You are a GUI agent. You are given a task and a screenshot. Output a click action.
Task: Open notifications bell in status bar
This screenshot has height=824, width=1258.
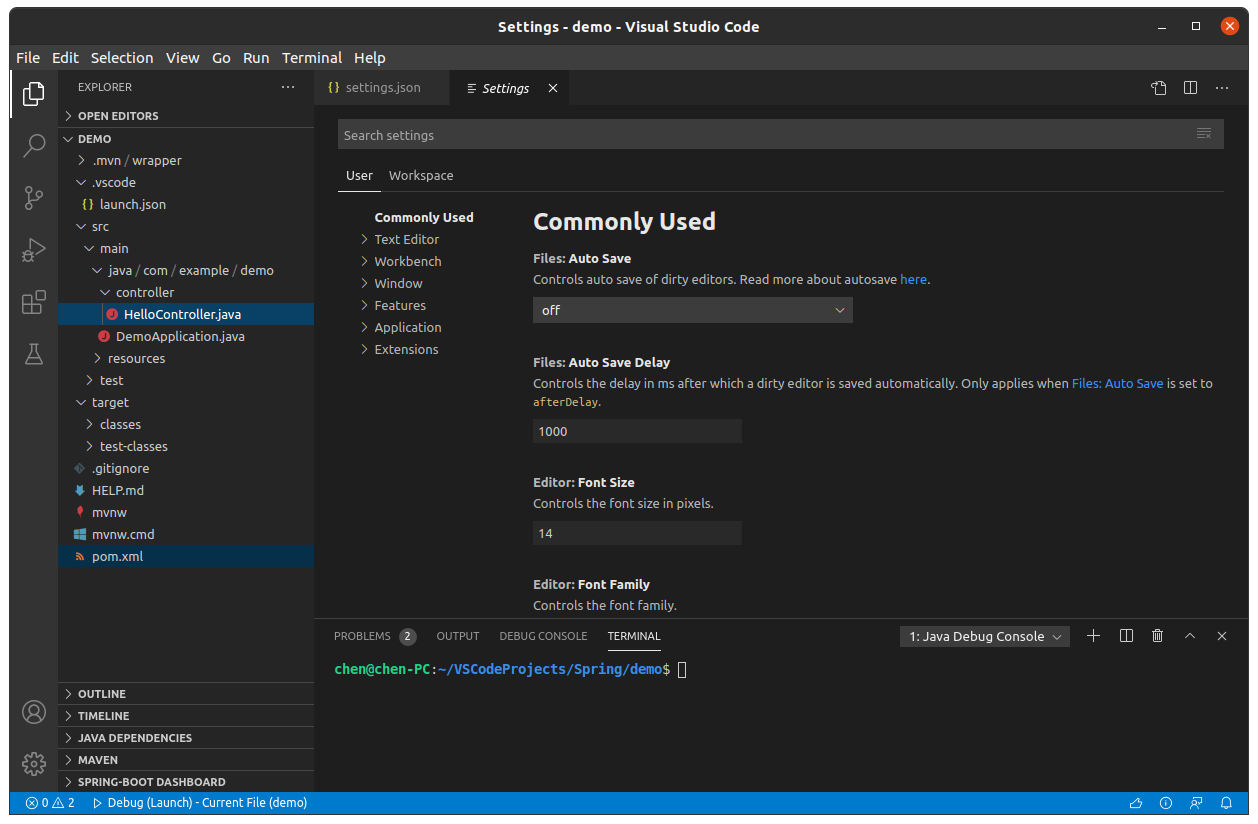pyautogui.click(x=1226, y=803)
